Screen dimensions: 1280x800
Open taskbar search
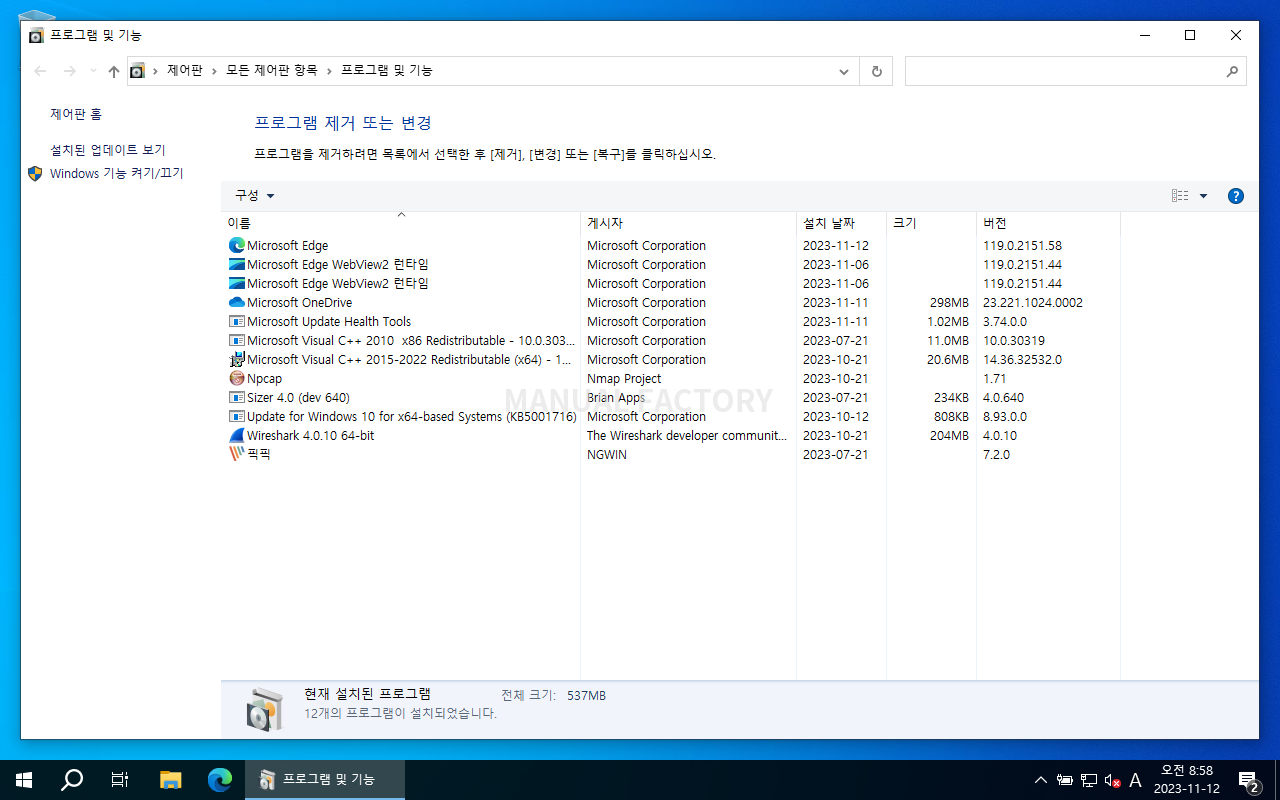point(72,780)
